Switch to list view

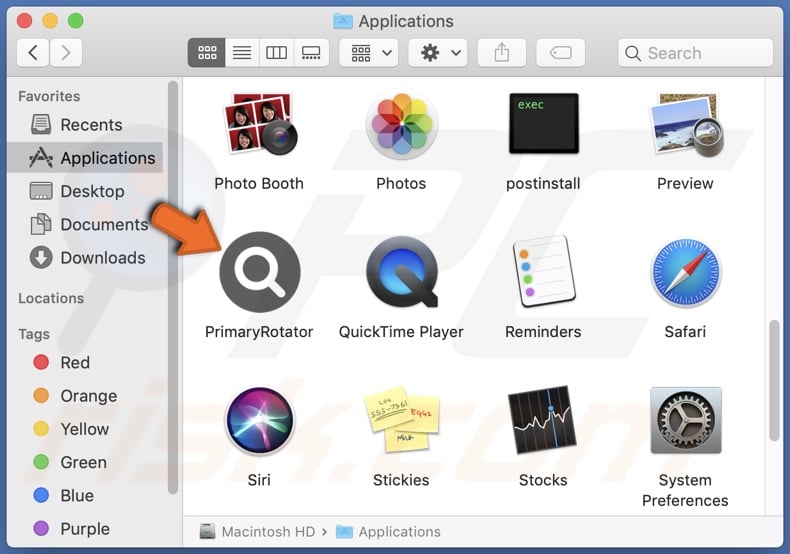click(x=242, y=52)
